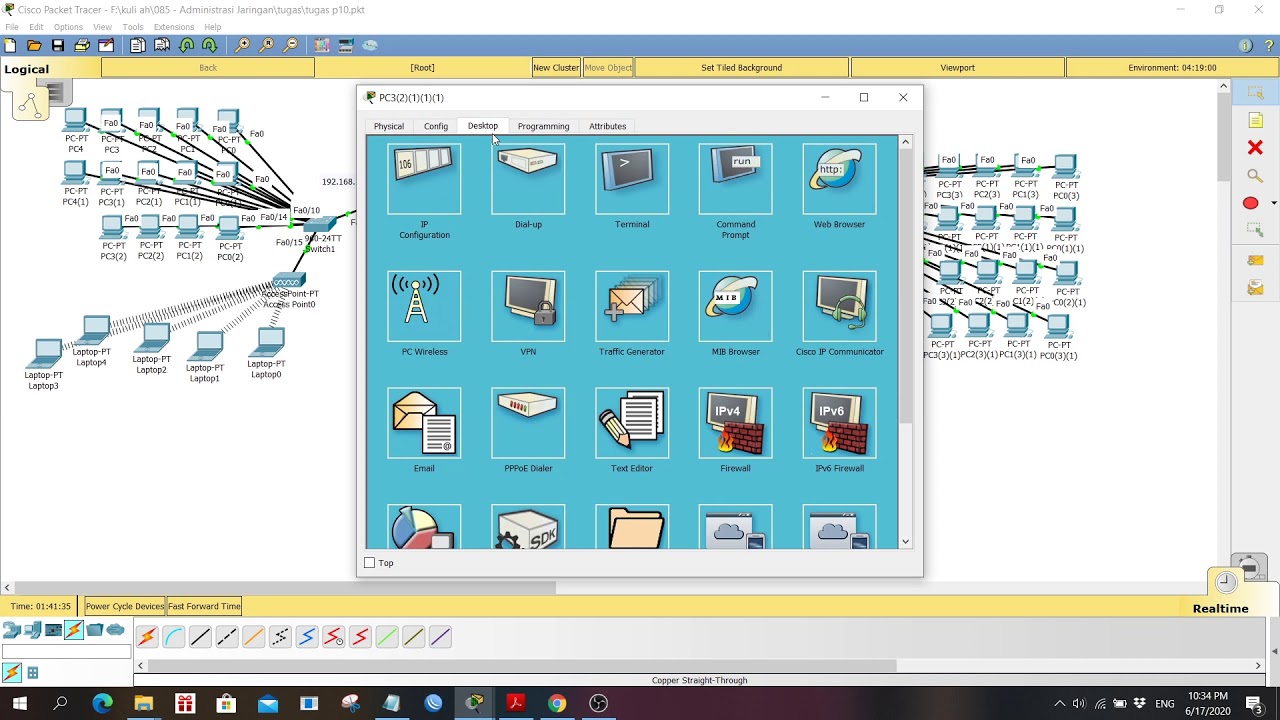Image resolution: width=1280 pixels, height=720 pixels.
Task: Open Cisco IP Communicator app
Action: 839,306
